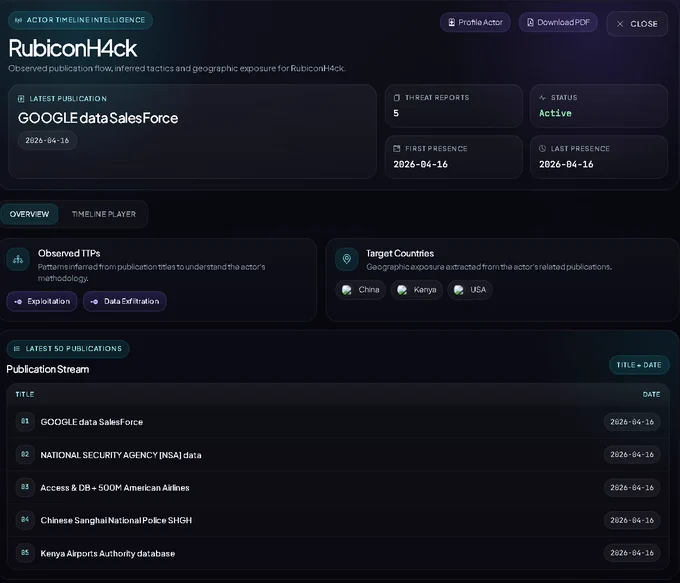
Task: Click the Status pulse icon
Action: [542, 98]
